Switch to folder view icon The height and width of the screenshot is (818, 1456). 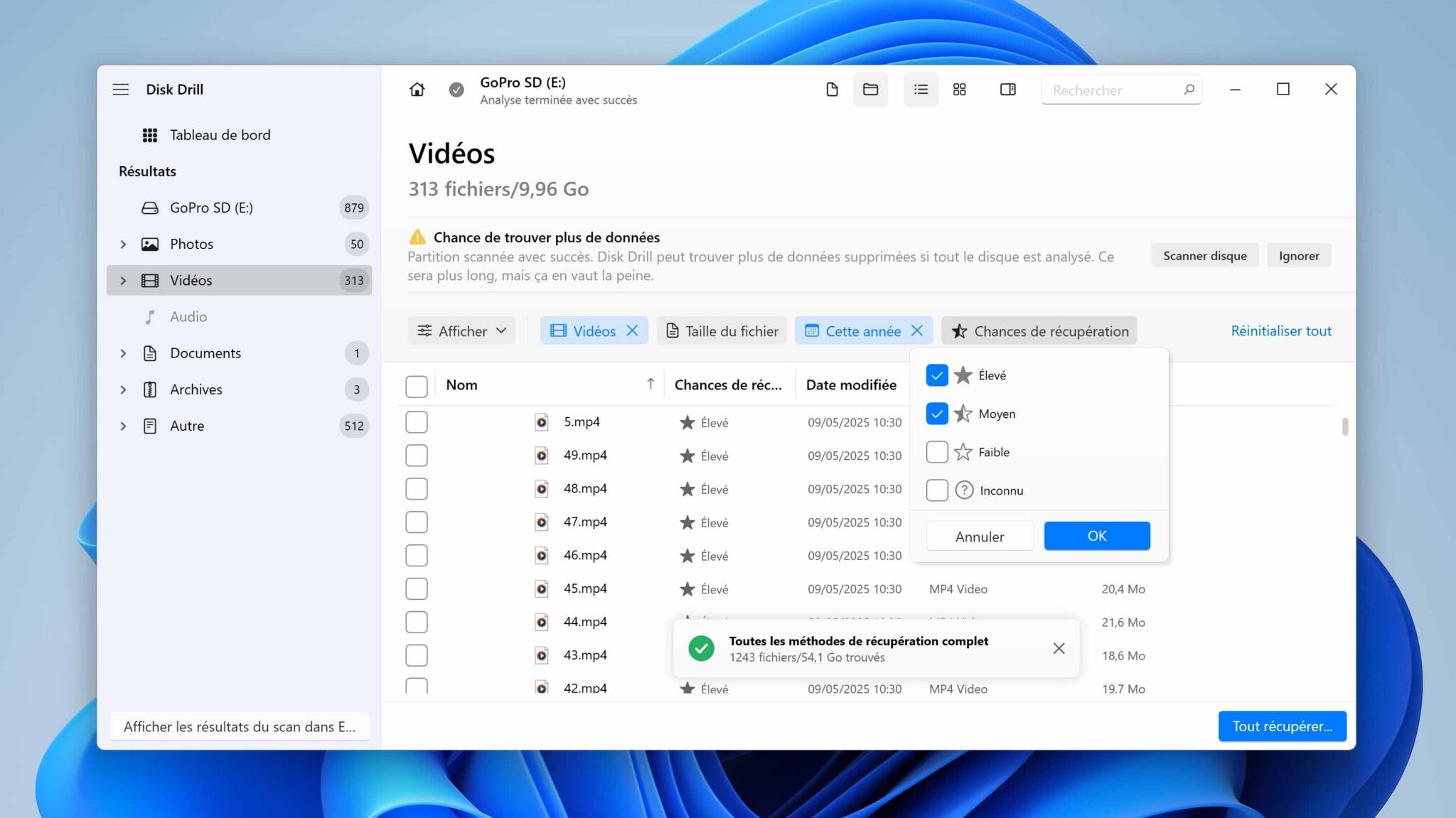click(870, 90)
